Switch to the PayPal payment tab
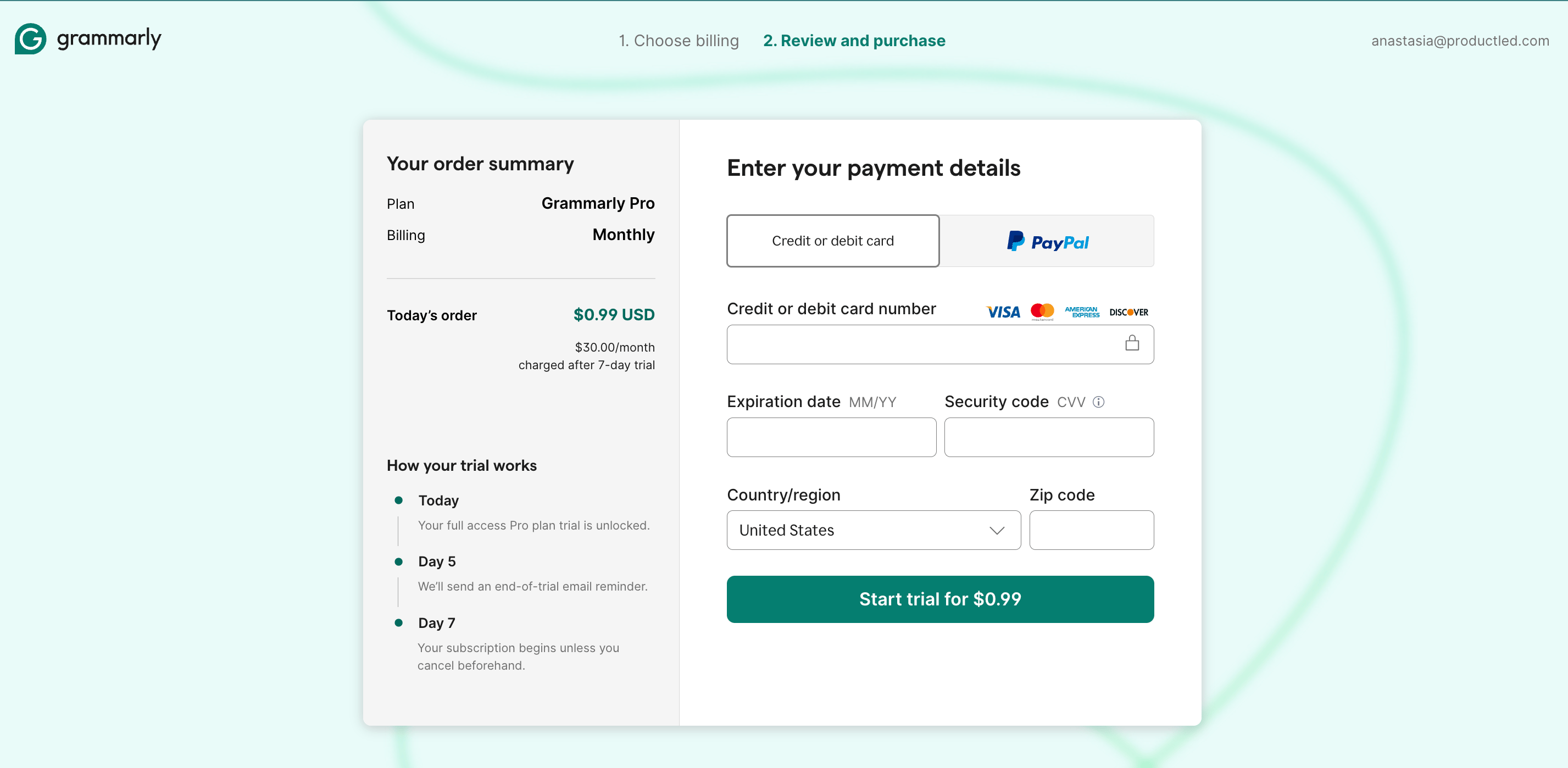 (x=1047, y=241)
